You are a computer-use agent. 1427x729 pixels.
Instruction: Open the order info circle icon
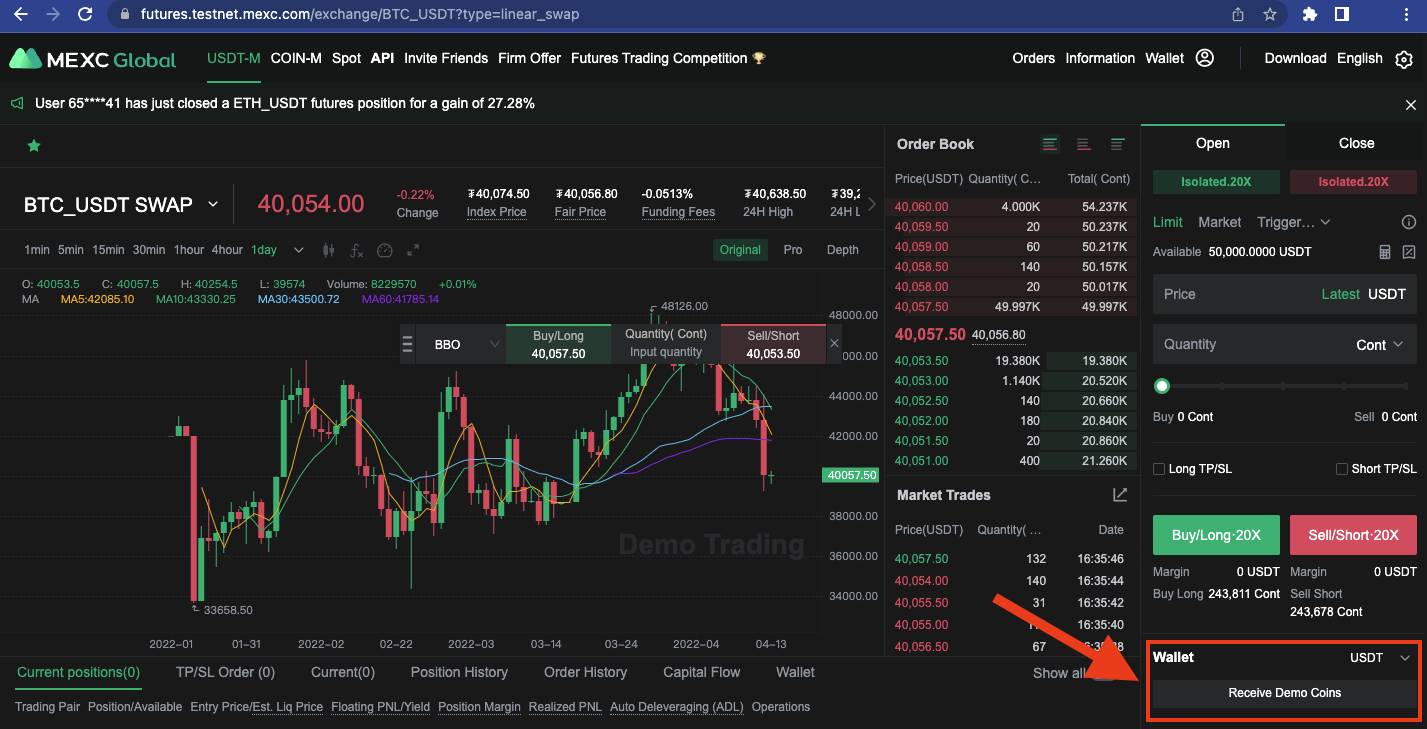pos(1409,222)
